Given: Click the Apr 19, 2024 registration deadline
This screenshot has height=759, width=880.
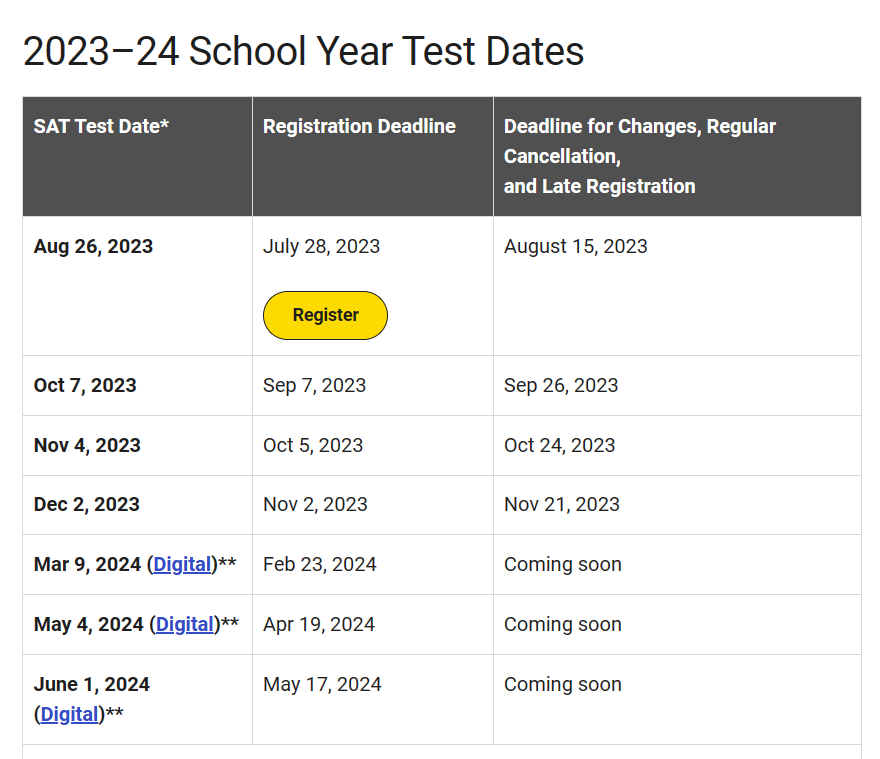Looking at the screenshot, I should 319,624.
